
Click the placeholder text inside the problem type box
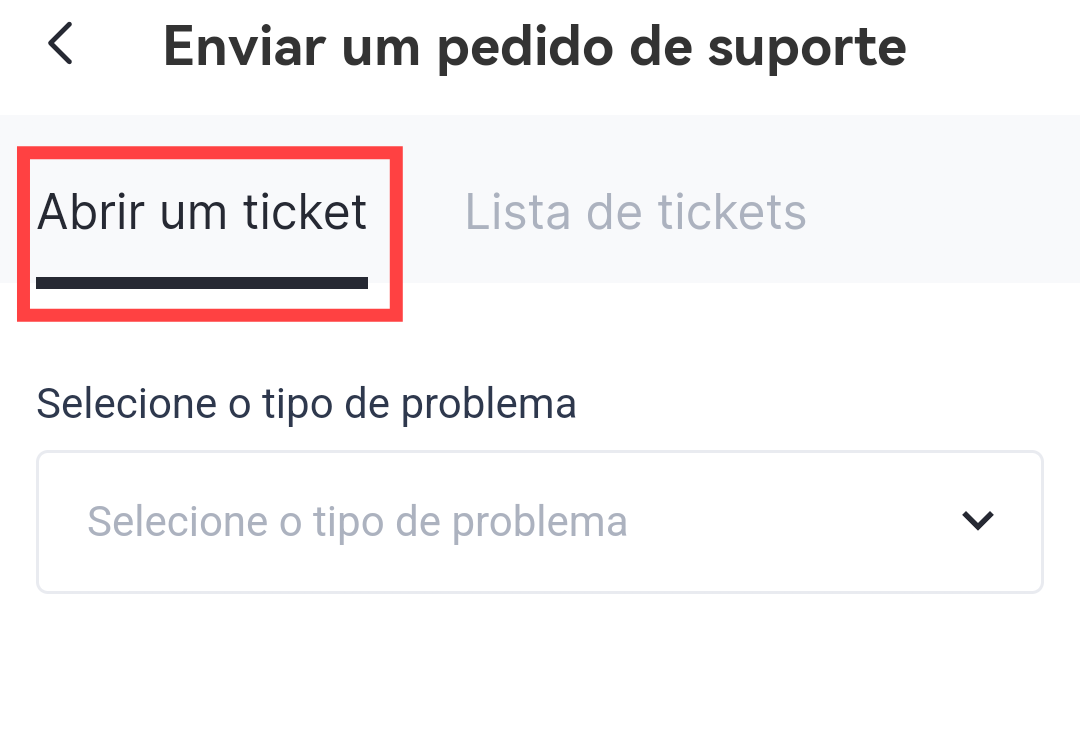pos(357,521)
